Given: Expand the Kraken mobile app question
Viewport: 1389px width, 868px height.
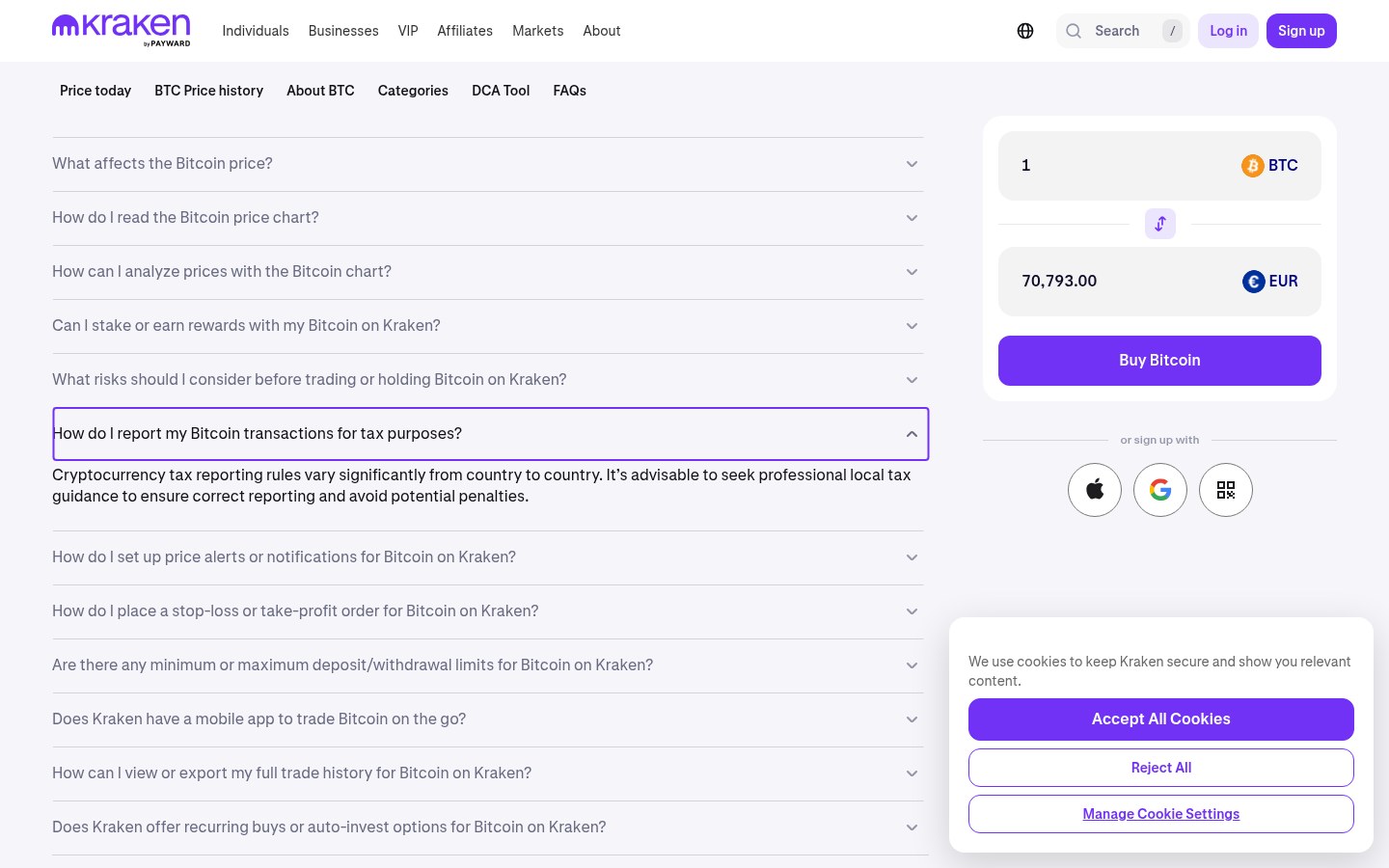Looking at the screenshot, I should tap(487, 719).
